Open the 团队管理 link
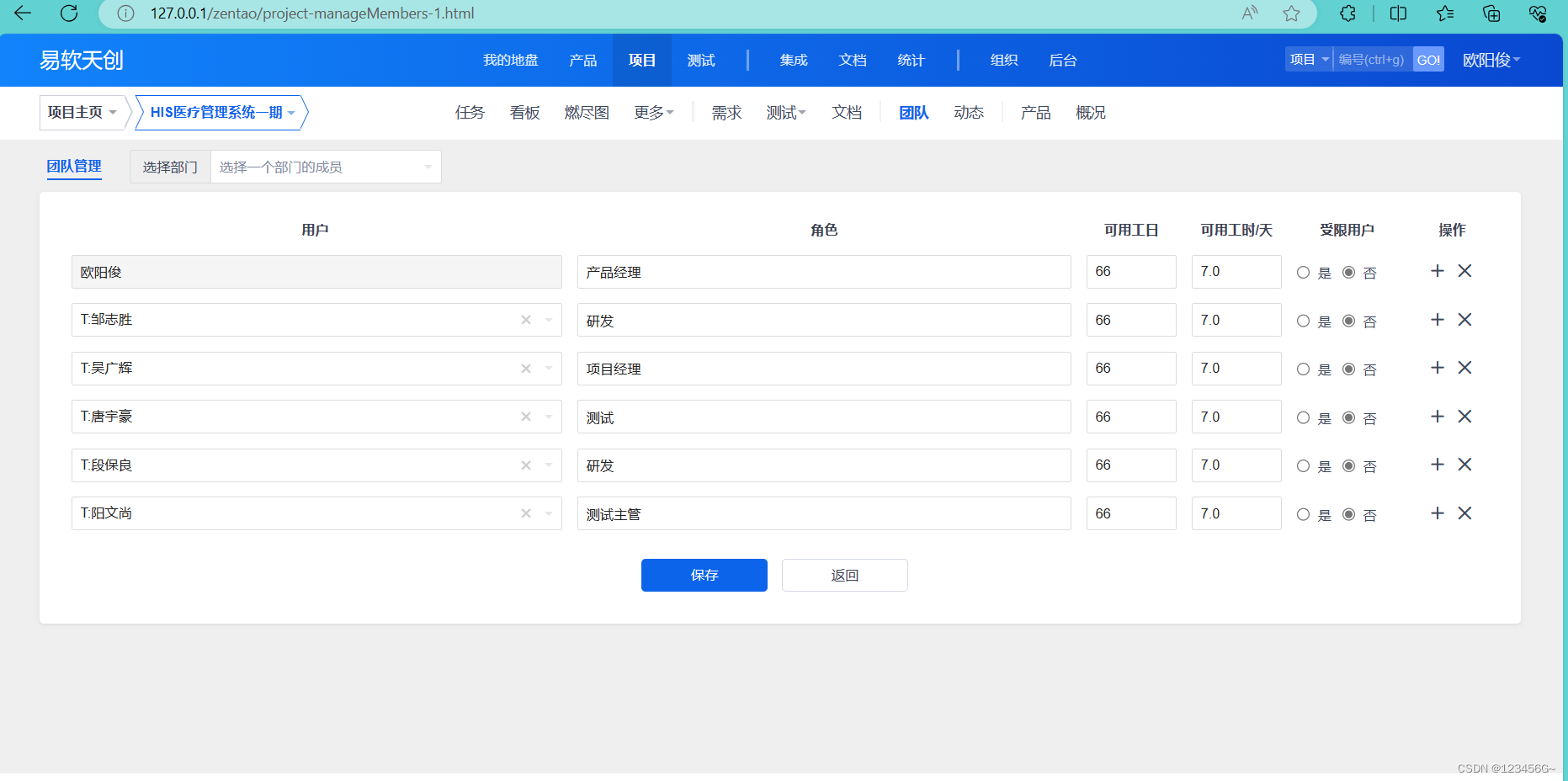1568x781 pixels. coord(74,166)
